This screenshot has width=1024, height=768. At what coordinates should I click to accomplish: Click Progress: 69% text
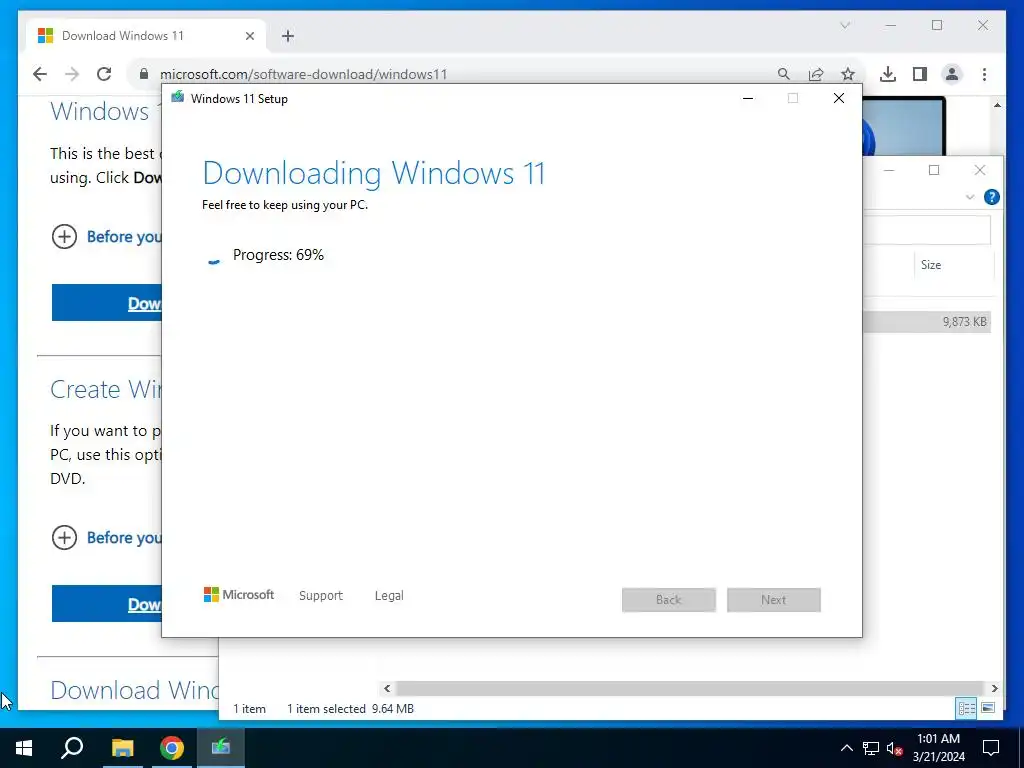(278, 255)
